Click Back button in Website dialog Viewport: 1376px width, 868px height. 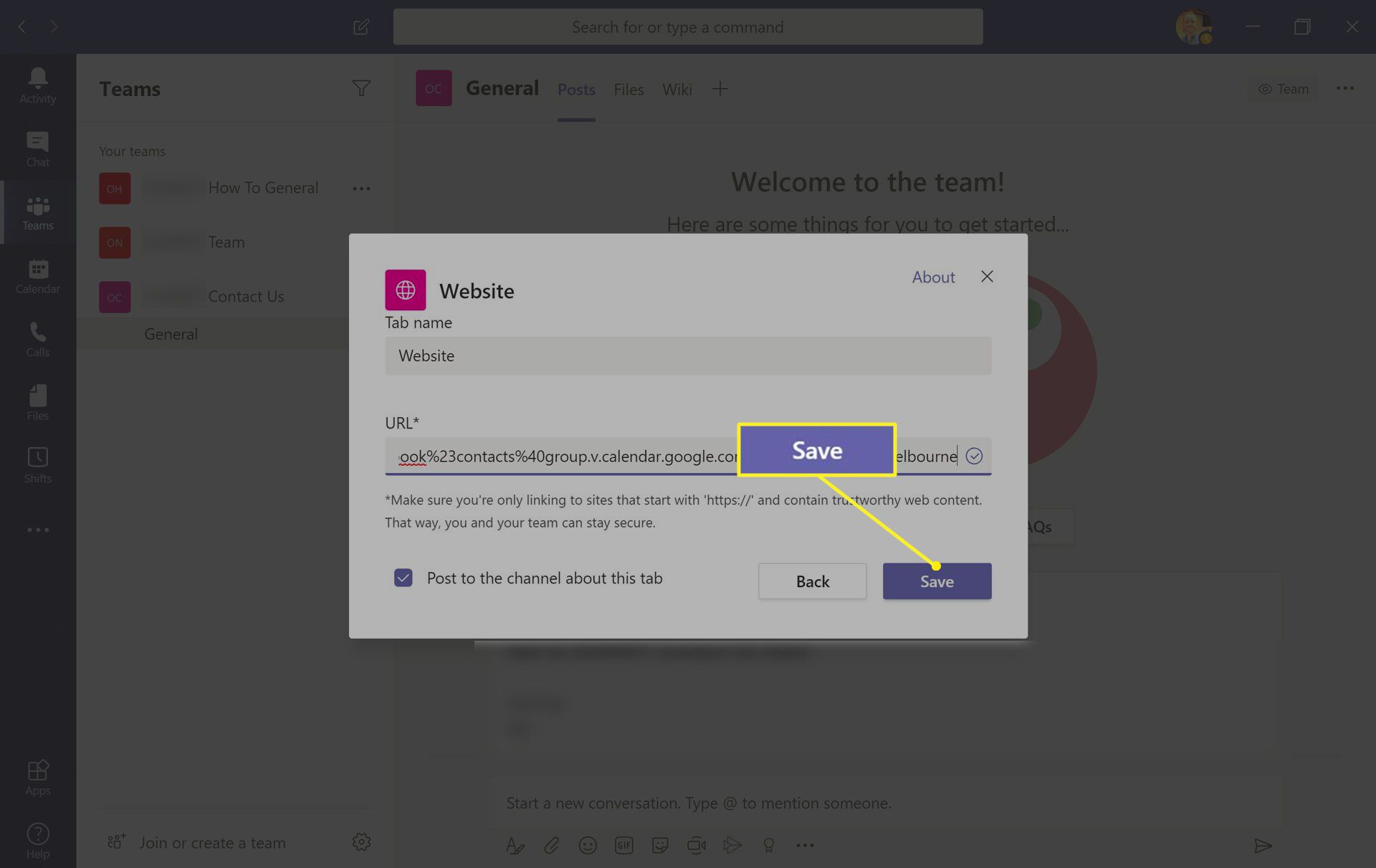(x=812, y=581)
